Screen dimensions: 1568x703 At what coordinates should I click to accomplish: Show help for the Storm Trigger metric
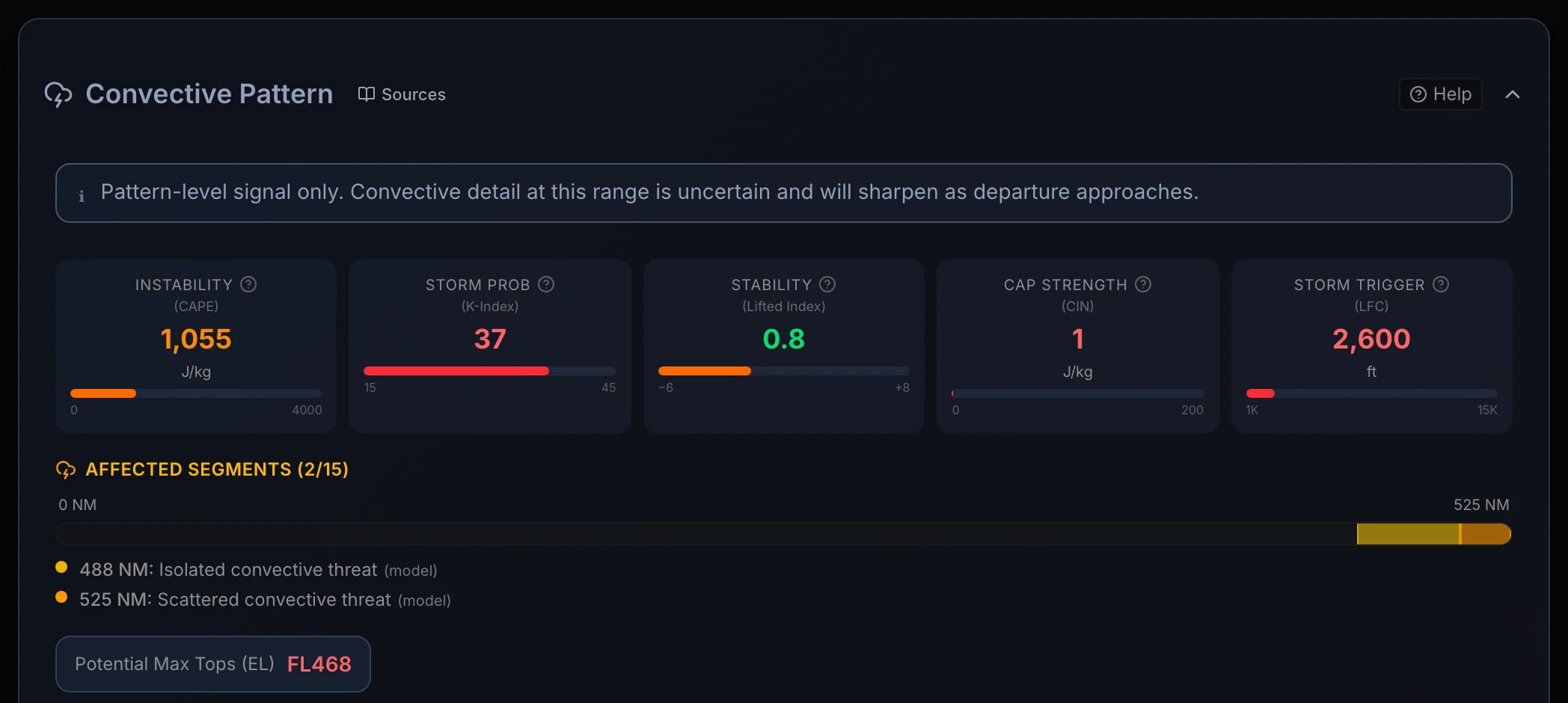(x=1441, y=284)
